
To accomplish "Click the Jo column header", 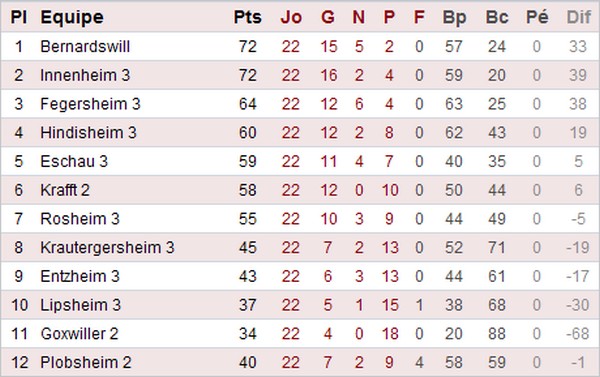I will 291,17.
